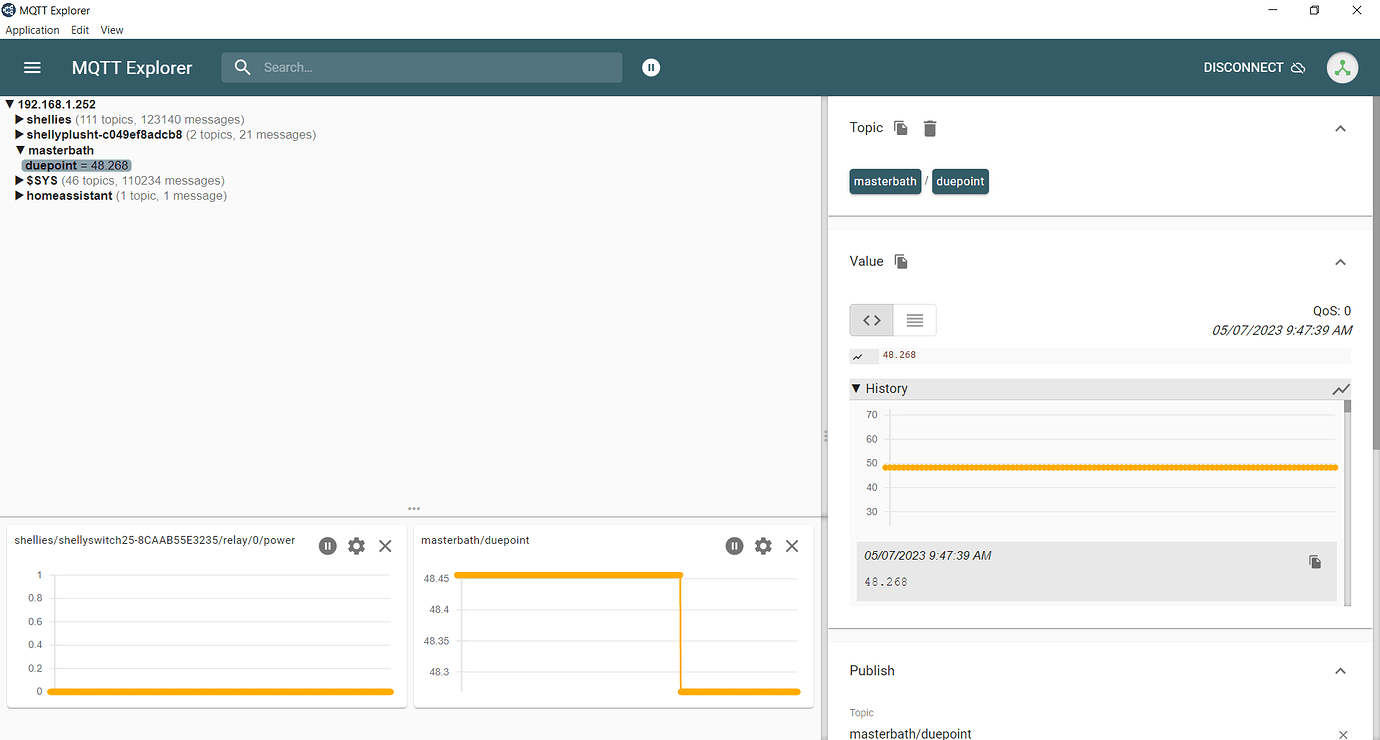1380x740 pixels.
Task: Open the Application menu
Action: [x=33, y=30]
